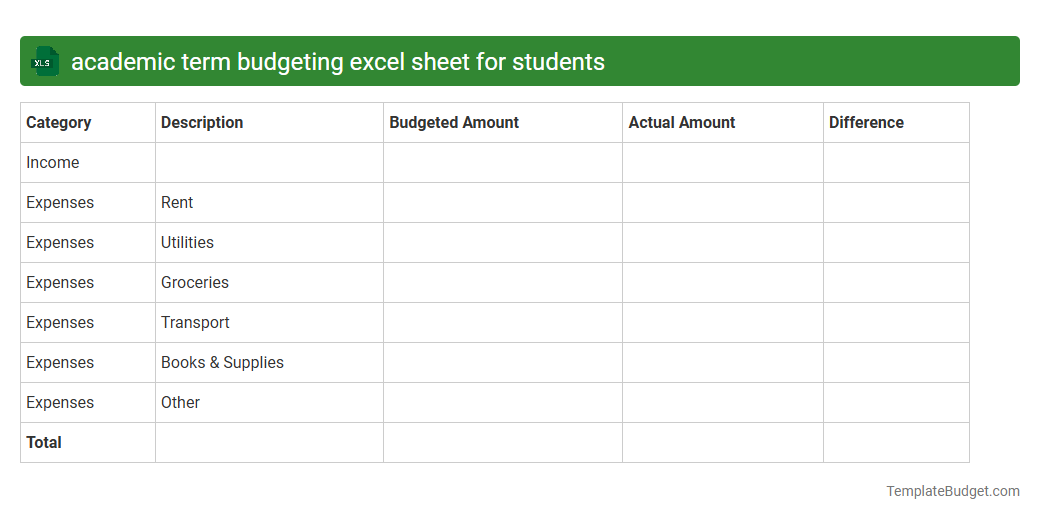Select the Rent description cell
Viewport: 1040px width, 520px height.
click(269, 203)
